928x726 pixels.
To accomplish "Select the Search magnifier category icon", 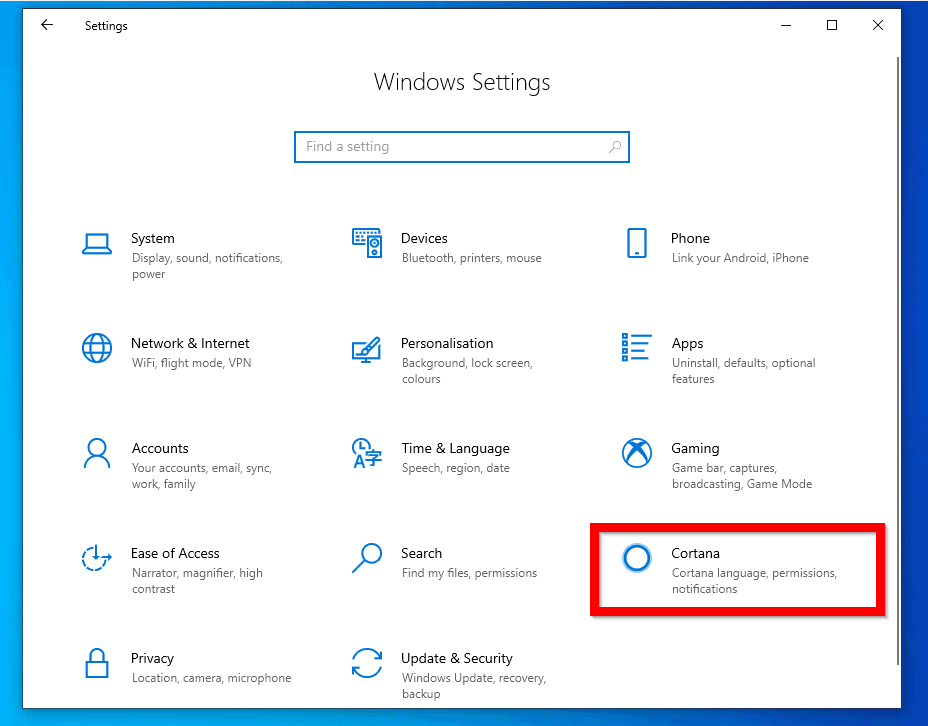I will [367, 558].
